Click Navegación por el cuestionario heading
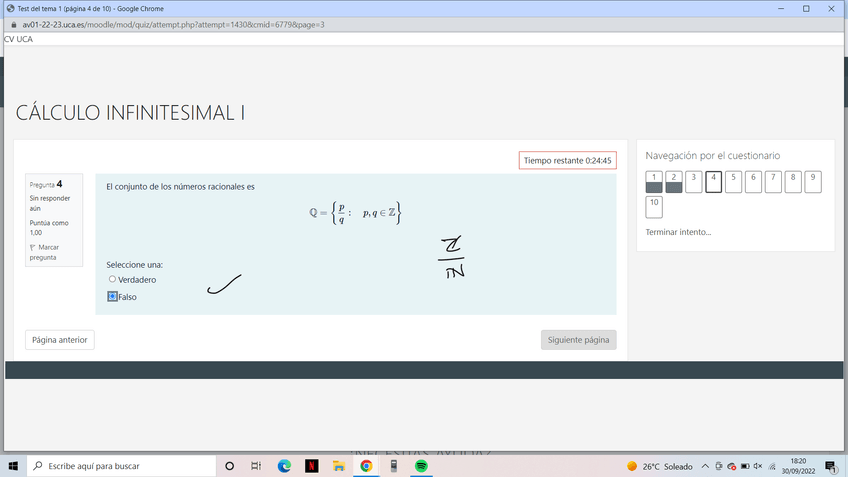Screen dimensions: 848x477 pos(713,156)
